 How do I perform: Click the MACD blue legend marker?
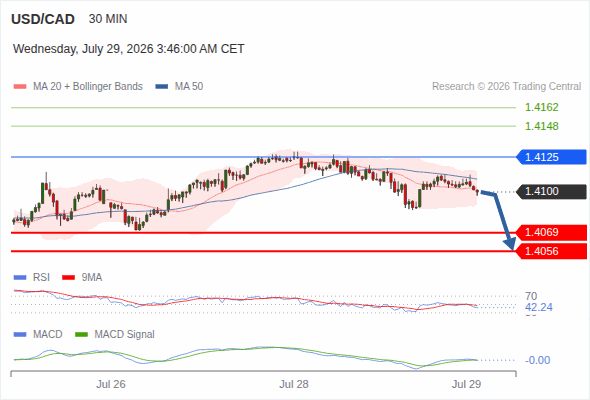pyautogui.click(x=20, y=335)
